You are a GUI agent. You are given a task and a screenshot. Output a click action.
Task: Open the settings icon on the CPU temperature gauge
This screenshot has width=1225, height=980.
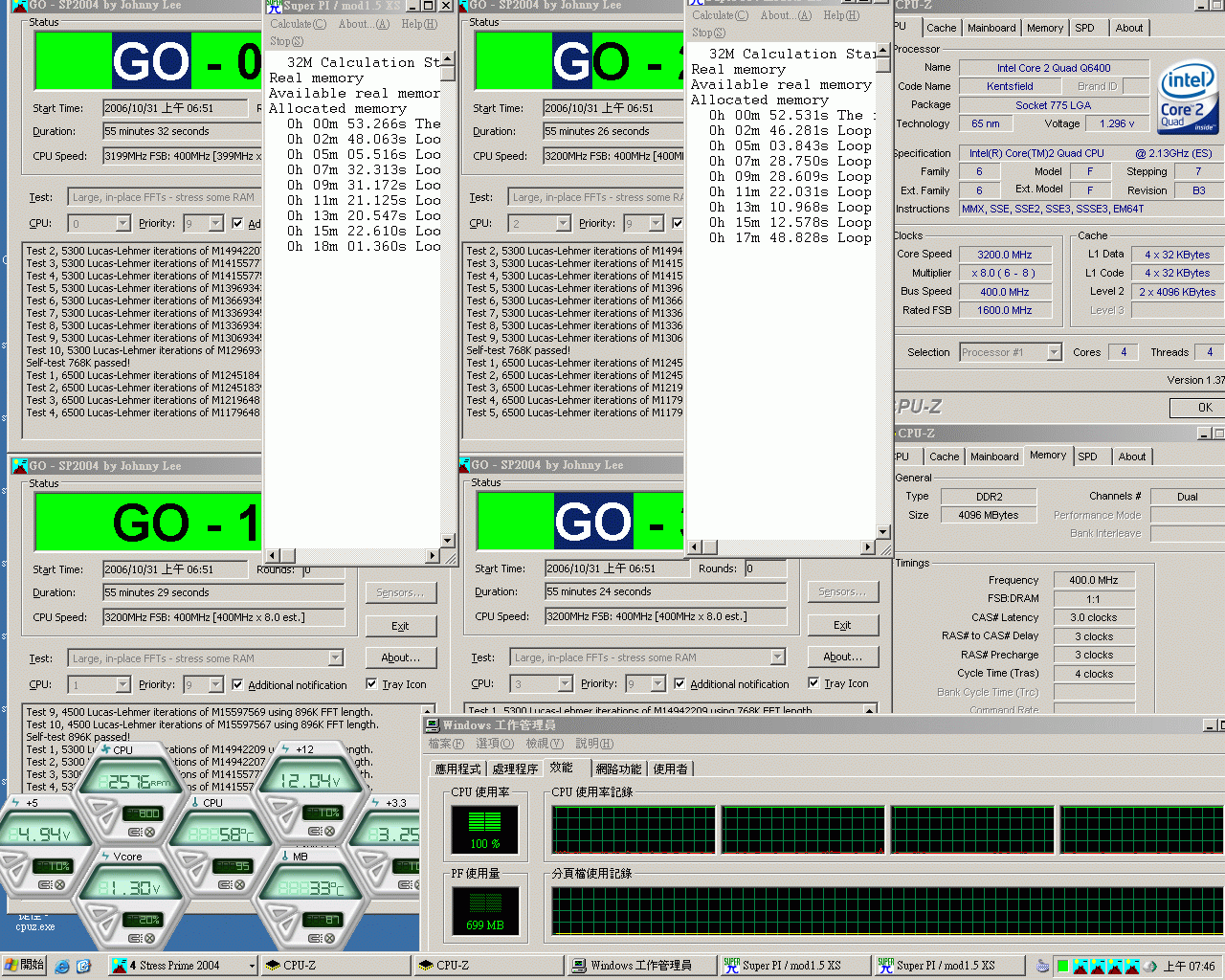coord(225,884)
